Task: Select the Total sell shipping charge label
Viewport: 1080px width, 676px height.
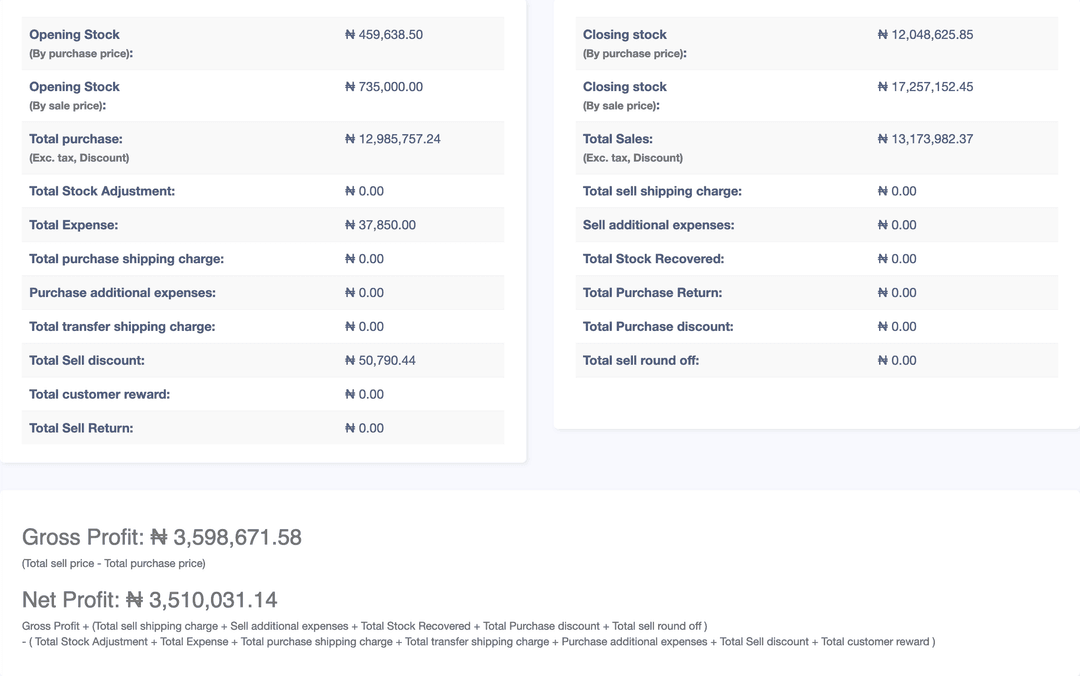Action: pos(662,192)
